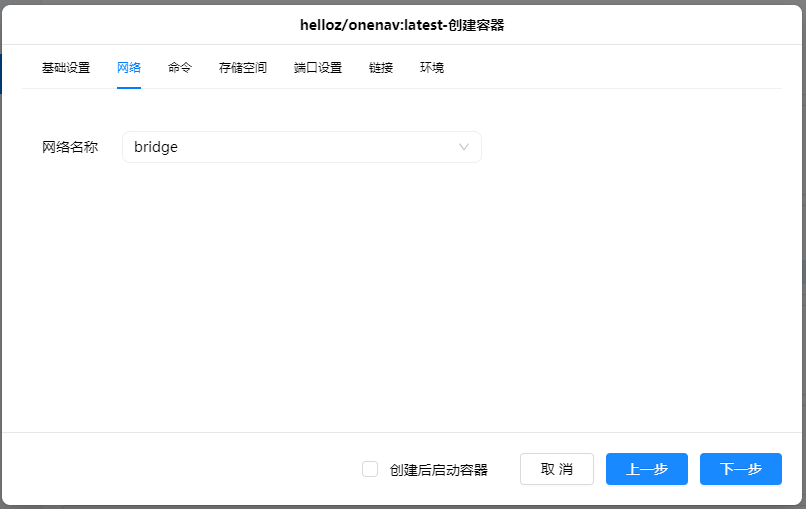Image resolution: width=806 pixels, height=509 pixels.
Task: Select the 网络 tab
Action: (x=129, y=68)
